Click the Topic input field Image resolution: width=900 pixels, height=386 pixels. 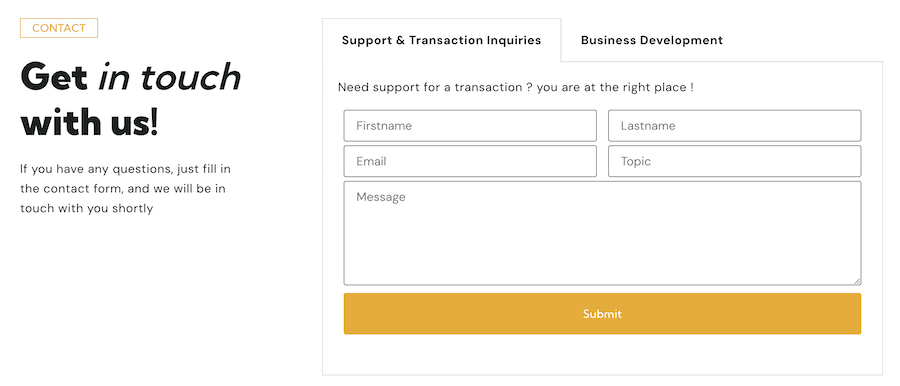[735, 161]
